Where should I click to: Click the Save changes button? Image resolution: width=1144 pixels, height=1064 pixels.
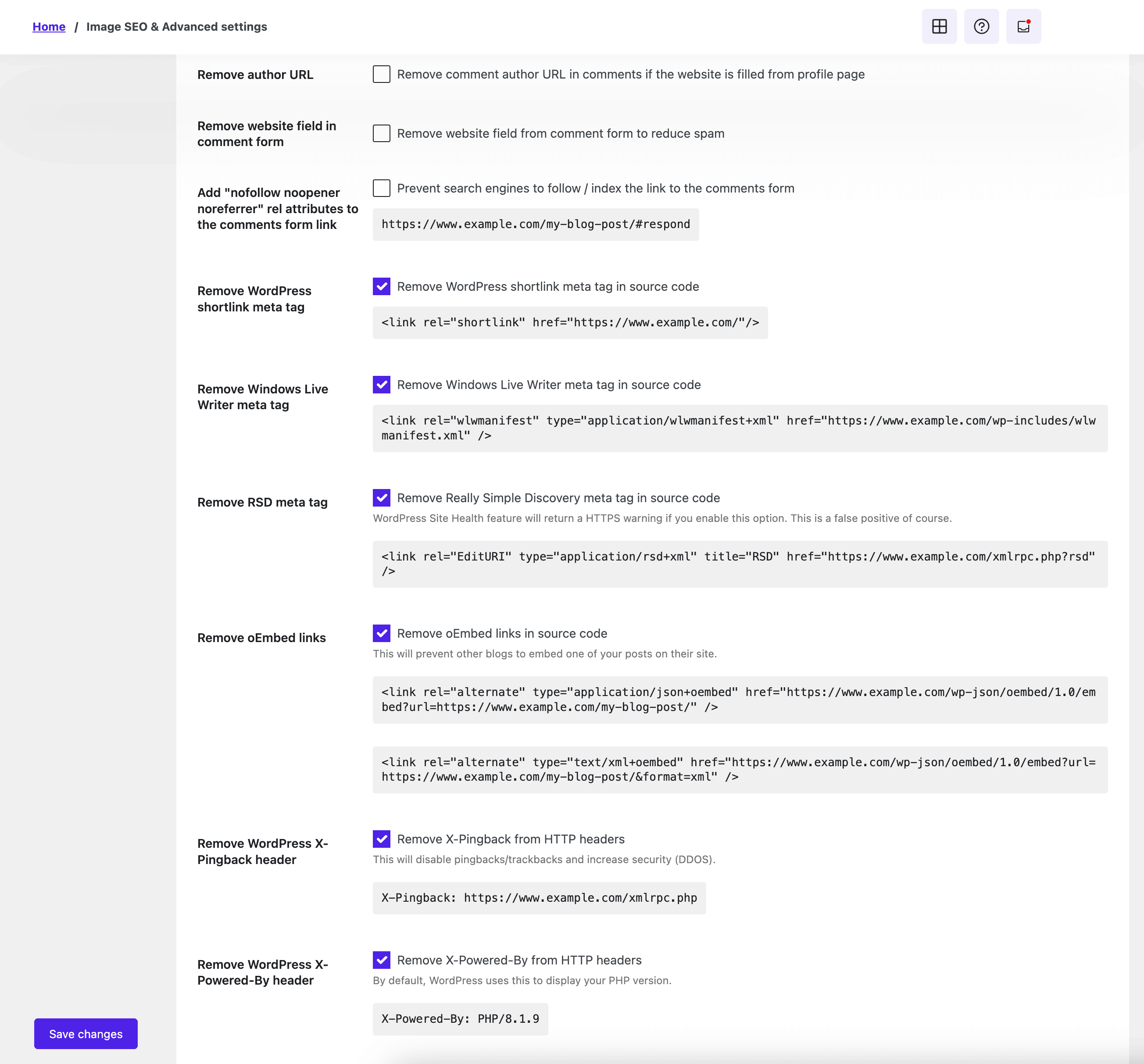click(x=86, y=1033)
